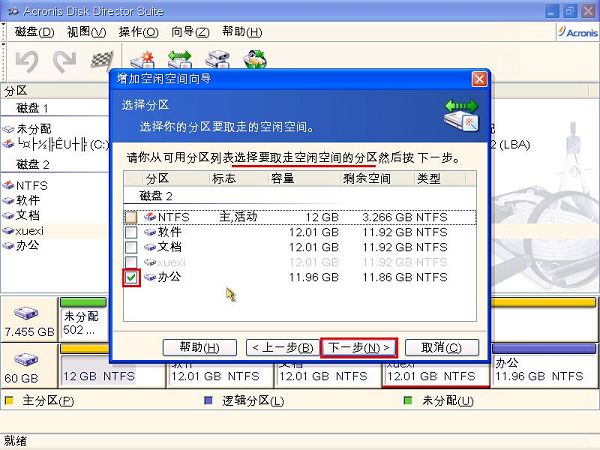Screen dimensions: 600x450
Task: Open the 视图(V) menu
Action: [x=86, y=32]
